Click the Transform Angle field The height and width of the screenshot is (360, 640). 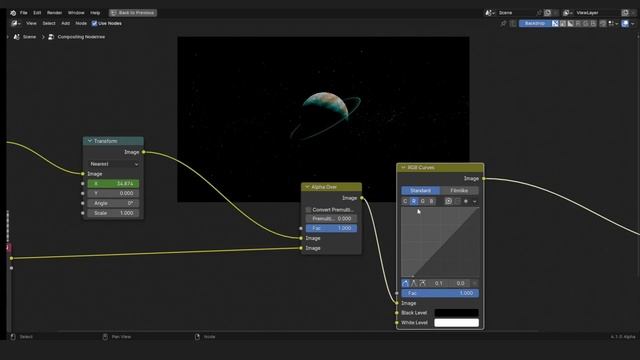(x=113, y=203)
